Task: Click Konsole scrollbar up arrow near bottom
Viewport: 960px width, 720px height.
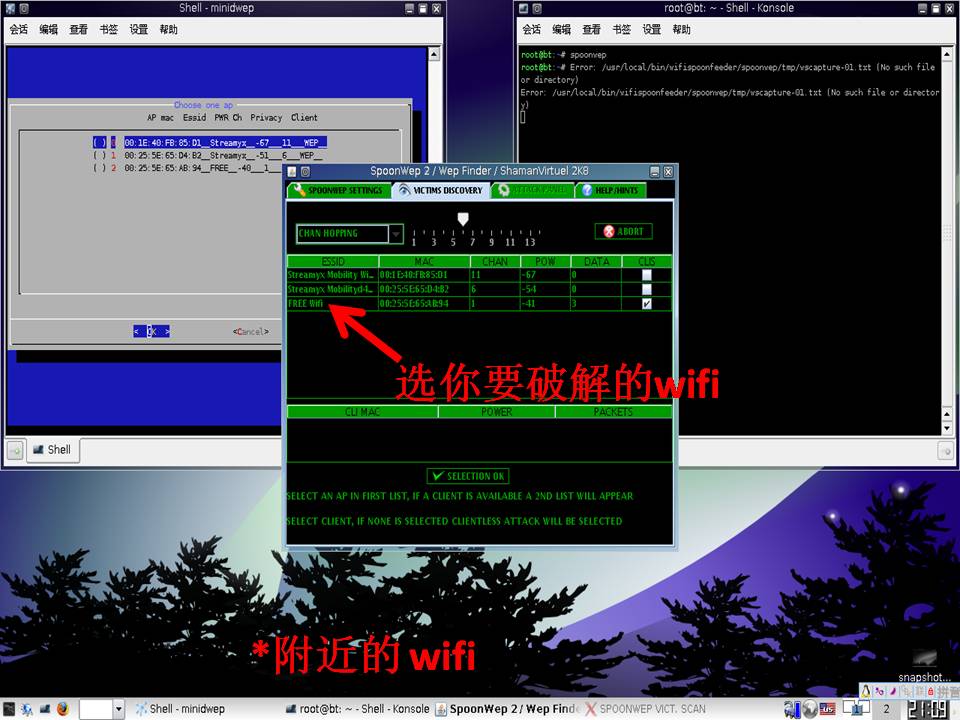Action: (947, 415)
